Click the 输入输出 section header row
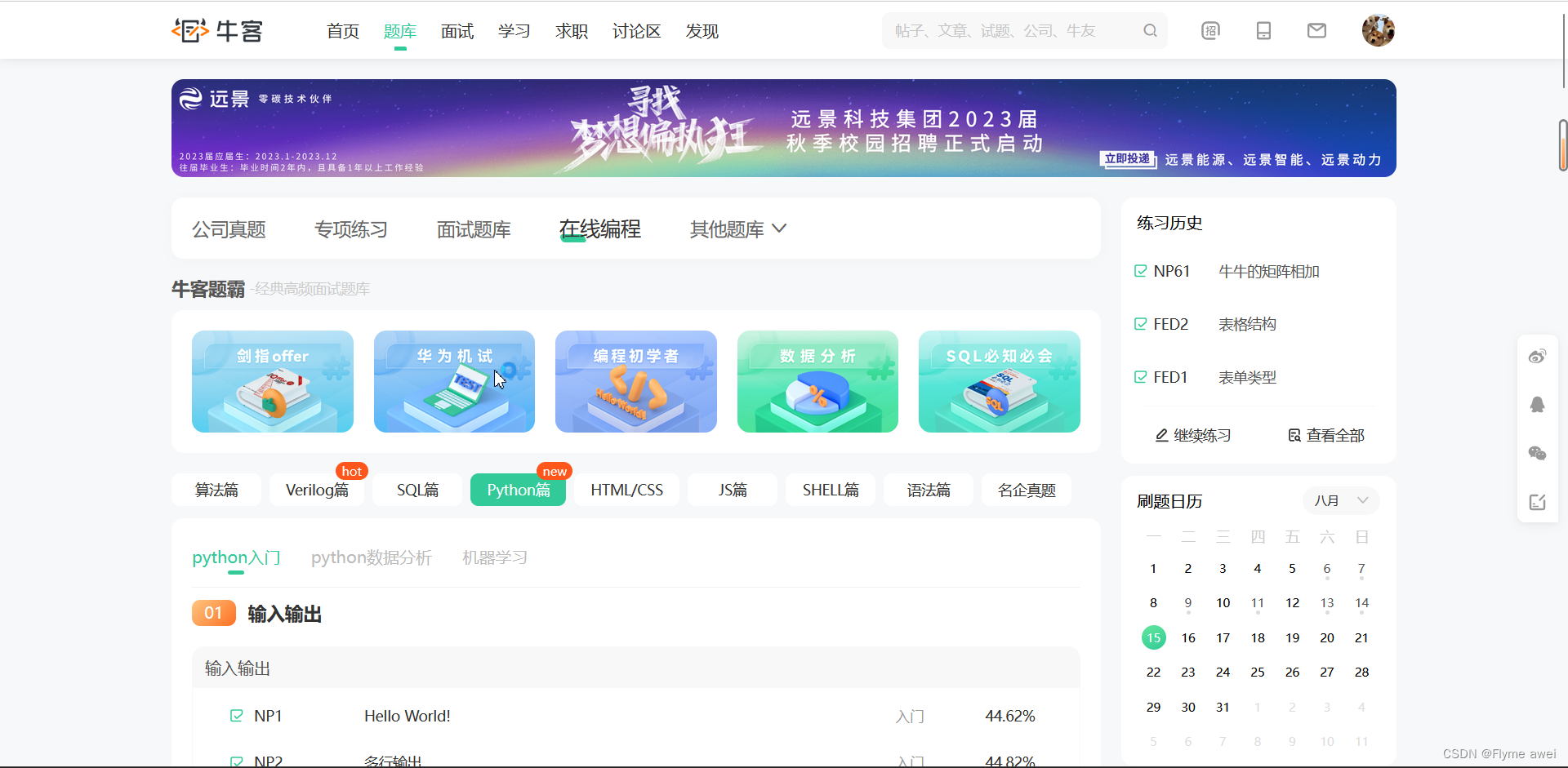1568x768 pixels. point(636,668)
